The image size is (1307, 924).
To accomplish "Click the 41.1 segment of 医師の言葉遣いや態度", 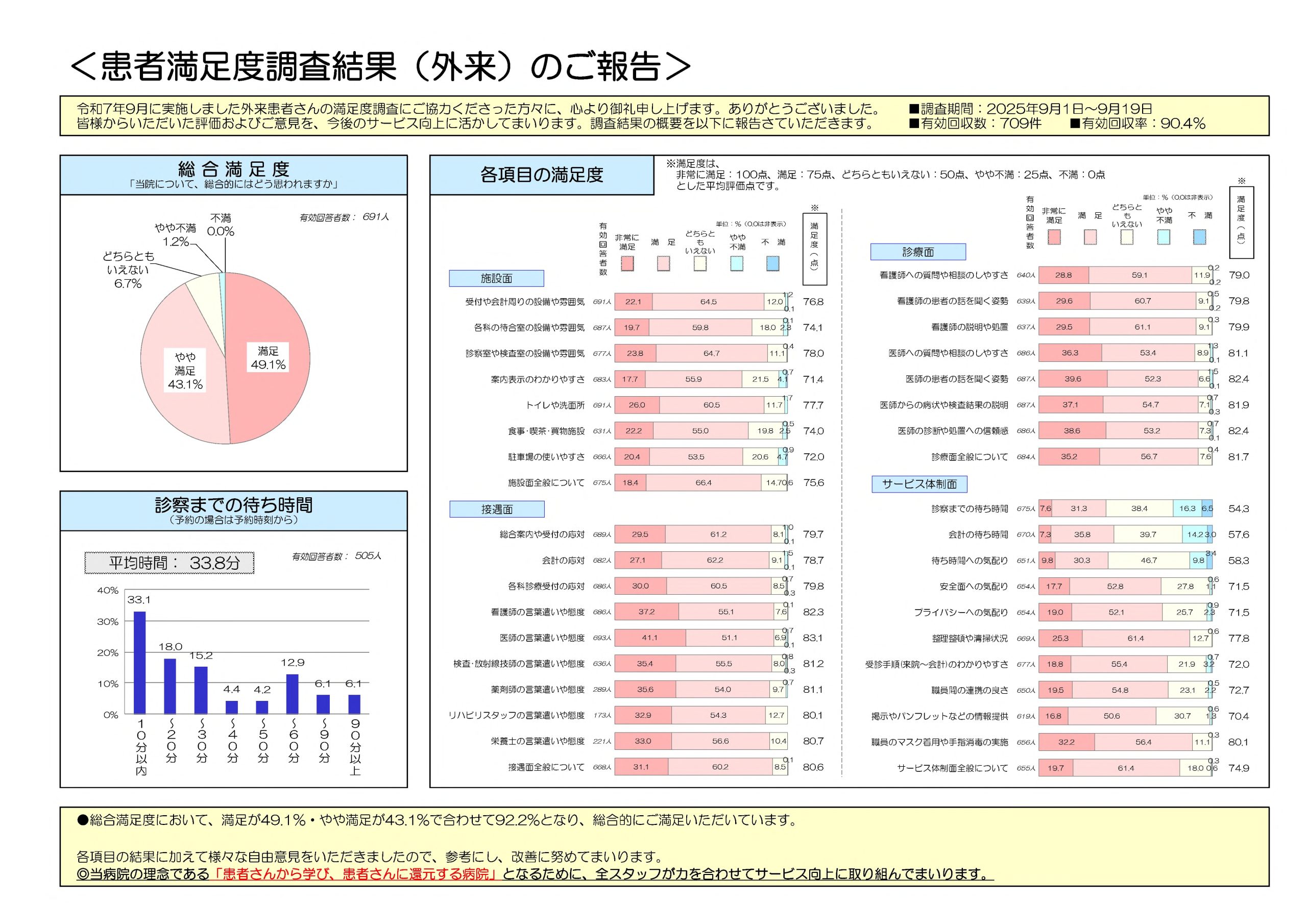I will [649, 638].
